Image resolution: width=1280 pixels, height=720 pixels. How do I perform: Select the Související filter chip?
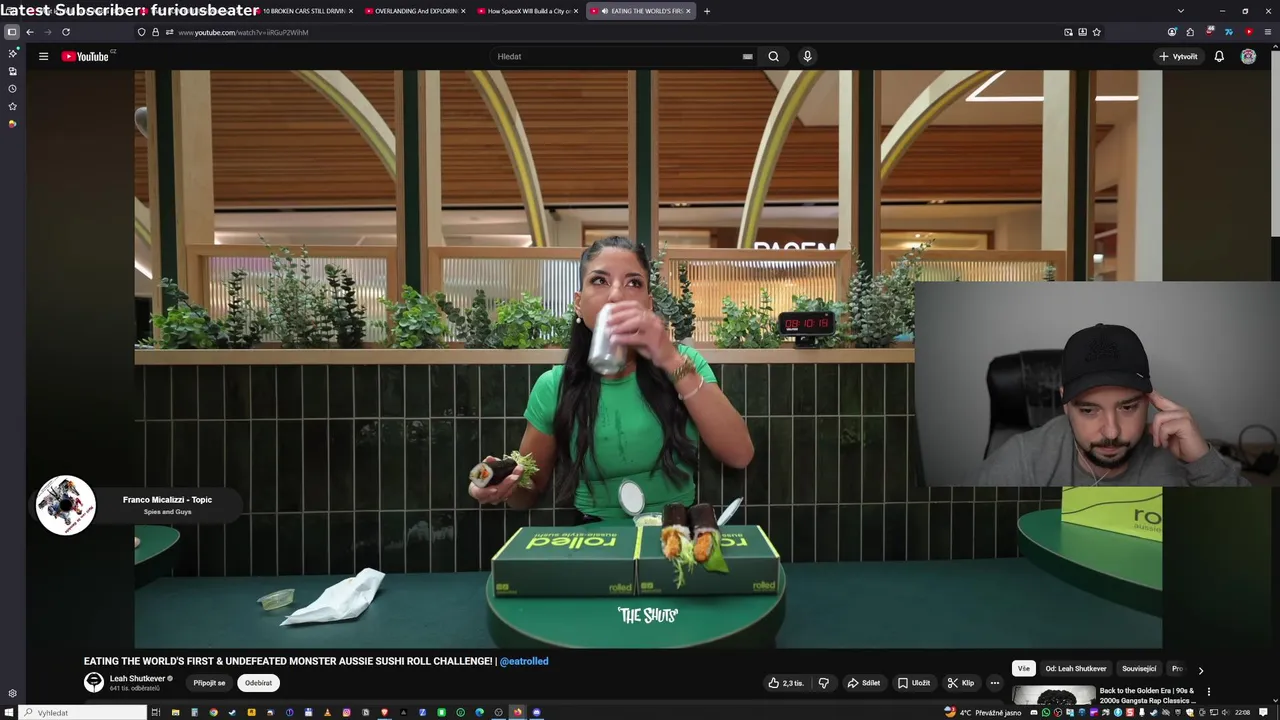tap(1139, 669)
